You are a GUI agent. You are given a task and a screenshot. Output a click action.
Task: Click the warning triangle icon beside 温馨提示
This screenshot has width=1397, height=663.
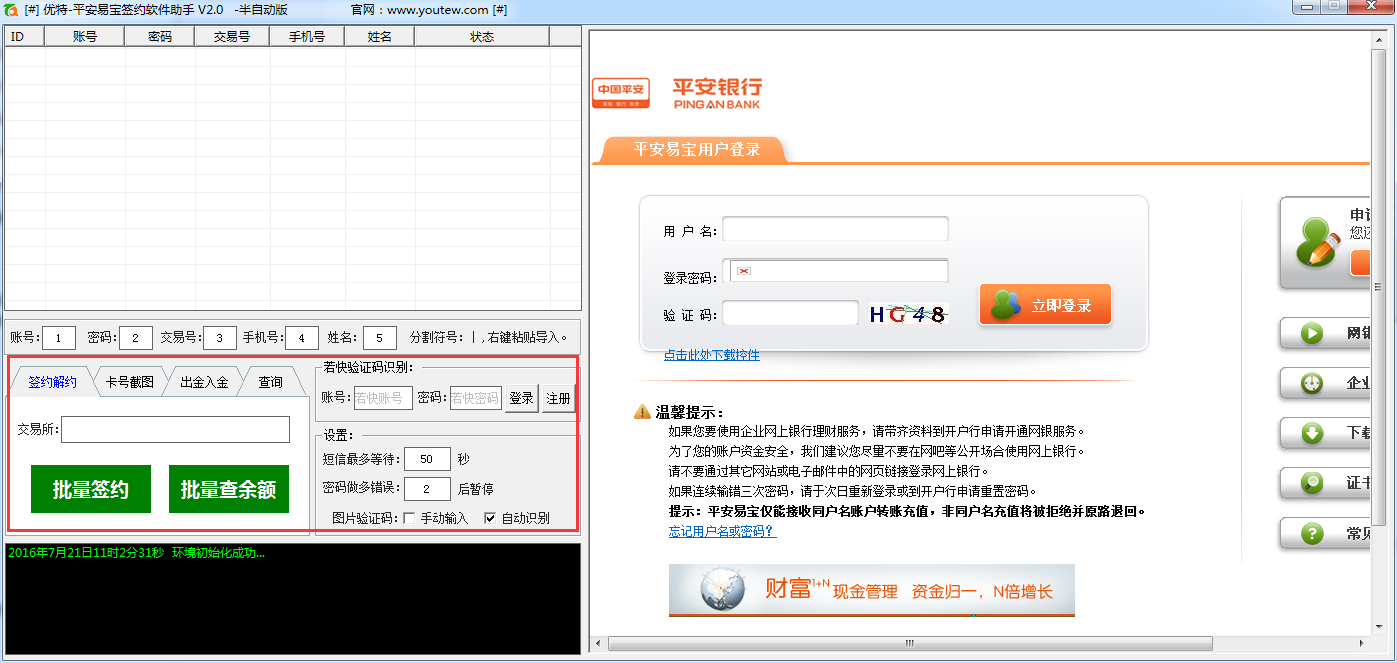[x=642, y=412]
